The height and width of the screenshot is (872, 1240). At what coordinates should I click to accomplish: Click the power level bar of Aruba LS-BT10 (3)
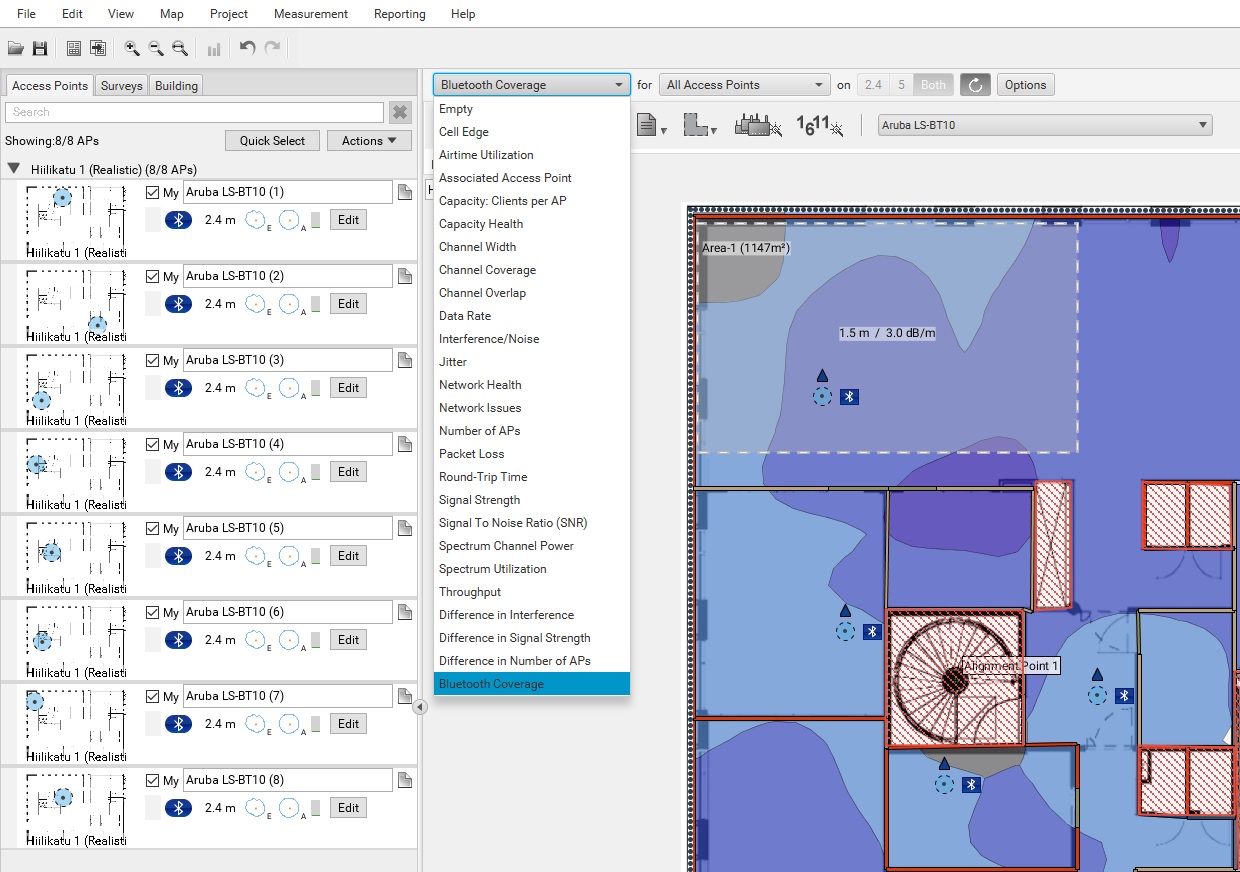coord(316,388)
